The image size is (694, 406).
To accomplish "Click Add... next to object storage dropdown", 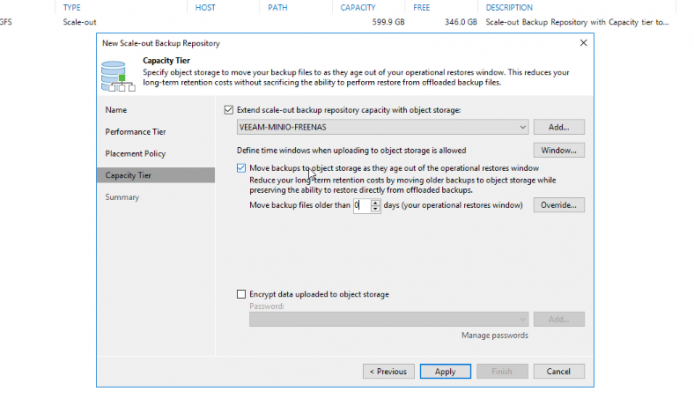I will 559,127.
